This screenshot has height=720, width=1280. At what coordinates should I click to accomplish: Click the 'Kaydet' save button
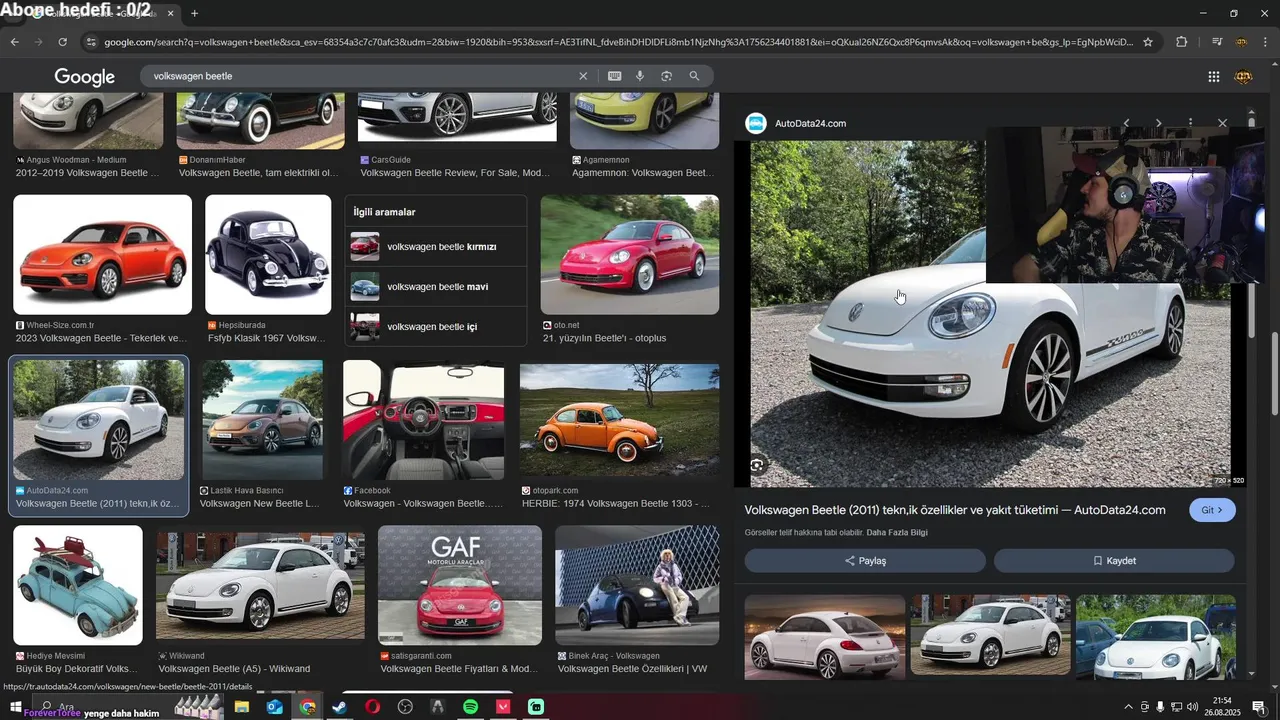1114,561
